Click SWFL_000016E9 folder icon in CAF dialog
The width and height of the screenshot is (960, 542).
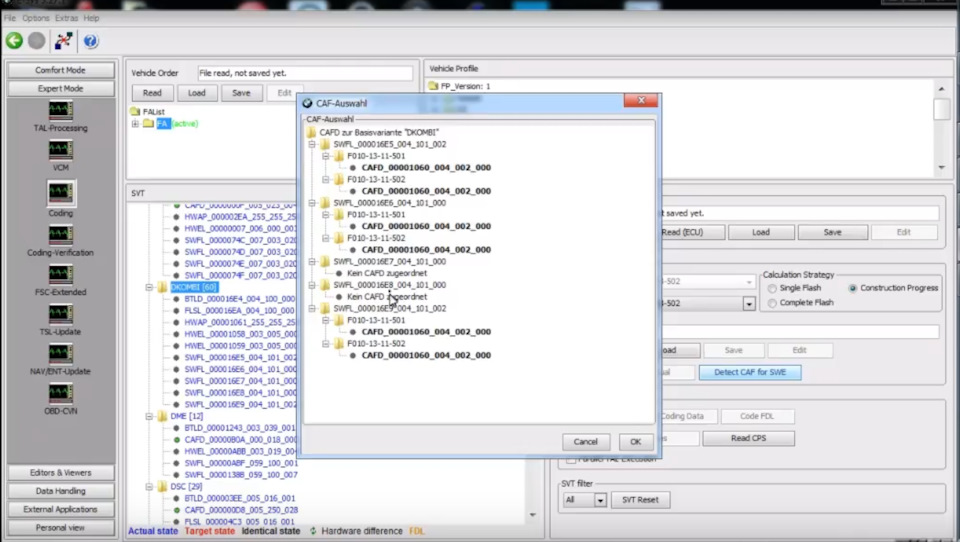325,309
